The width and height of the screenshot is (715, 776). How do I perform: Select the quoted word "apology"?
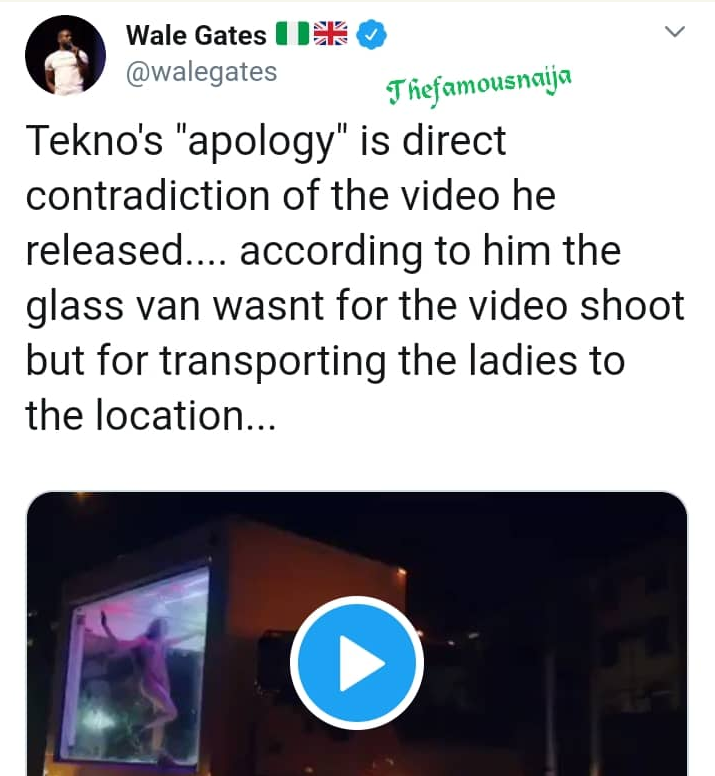[265, 142]
